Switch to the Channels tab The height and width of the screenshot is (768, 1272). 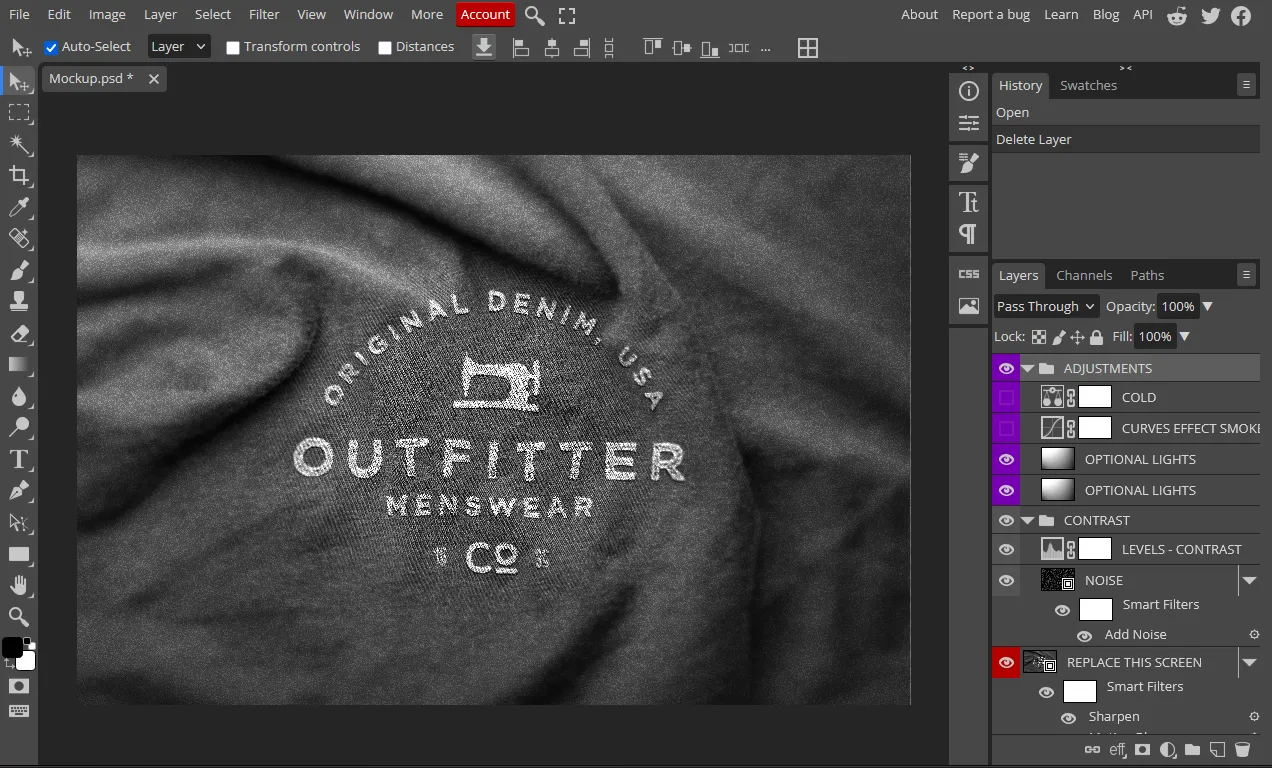[1084, 275]
